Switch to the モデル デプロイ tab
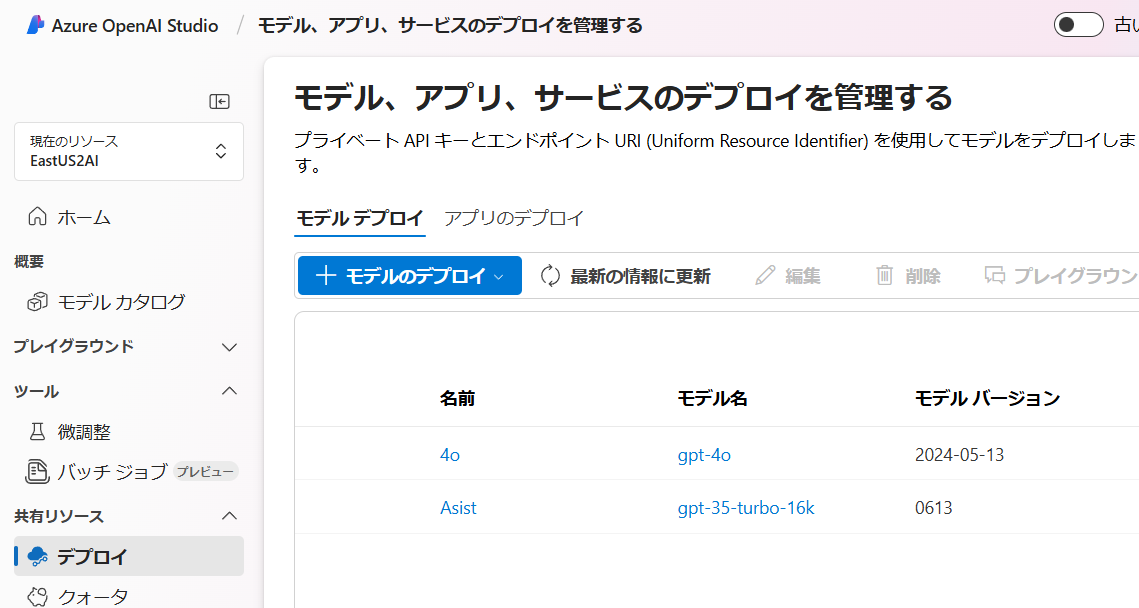1139x608 pixels. pyautogui.click(x=360, y=218)
